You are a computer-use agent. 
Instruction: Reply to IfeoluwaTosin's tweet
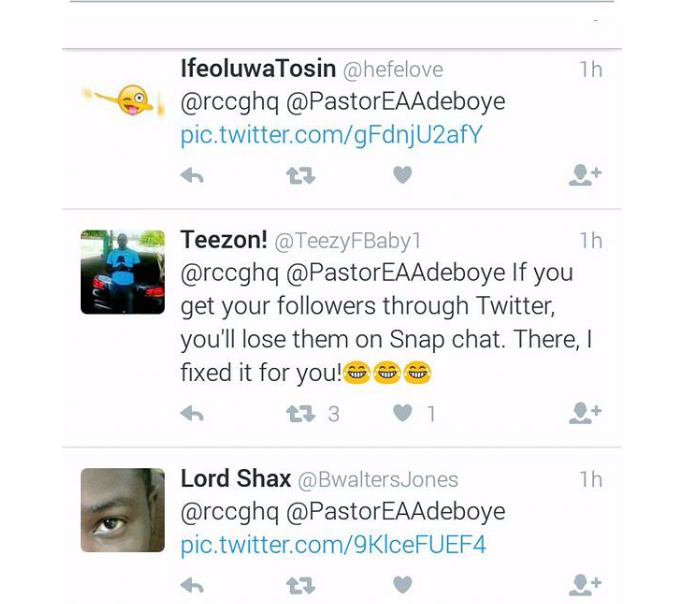coord(192,176)
